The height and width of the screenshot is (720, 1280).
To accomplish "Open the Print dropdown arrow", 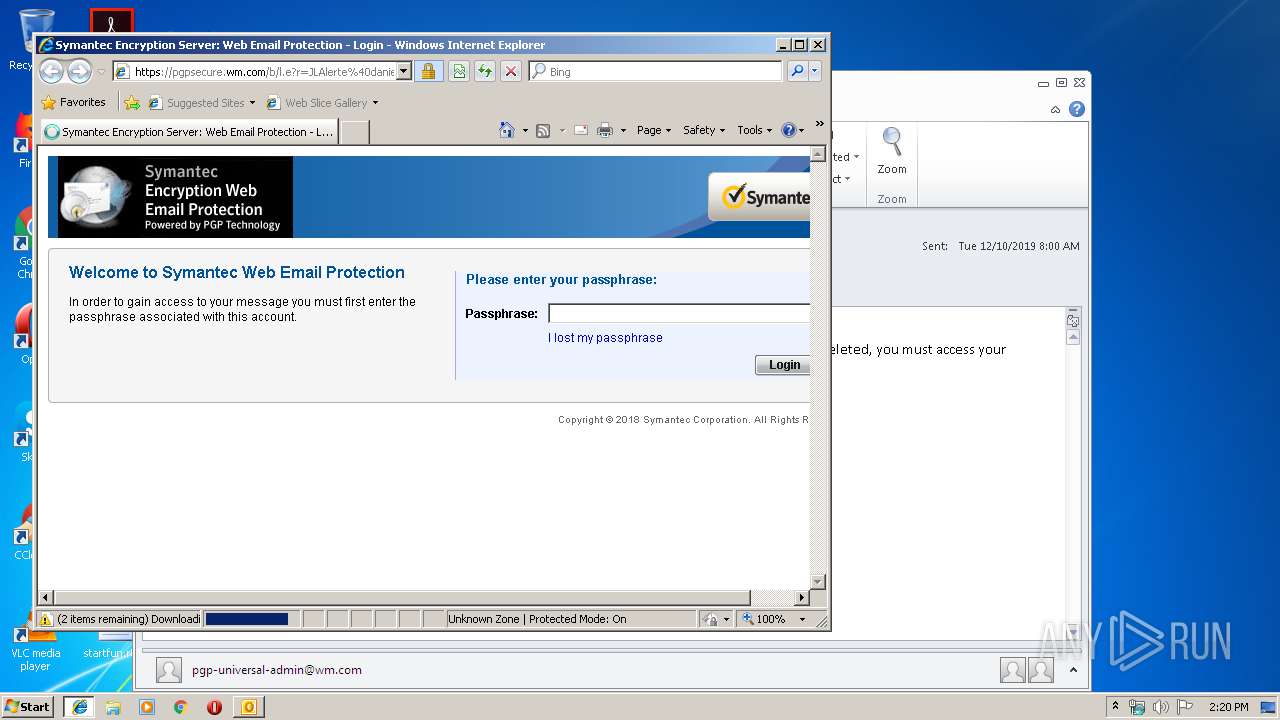I will (x=623, y=130).
